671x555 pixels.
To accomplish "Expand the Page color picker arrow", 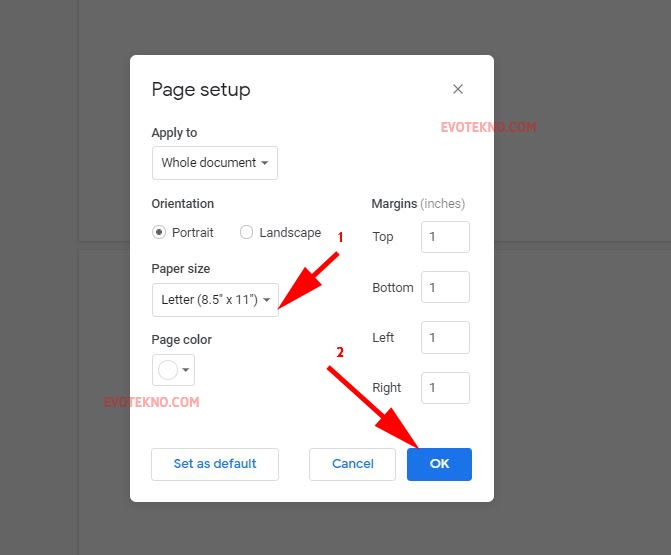I will (x=185, y=370).
